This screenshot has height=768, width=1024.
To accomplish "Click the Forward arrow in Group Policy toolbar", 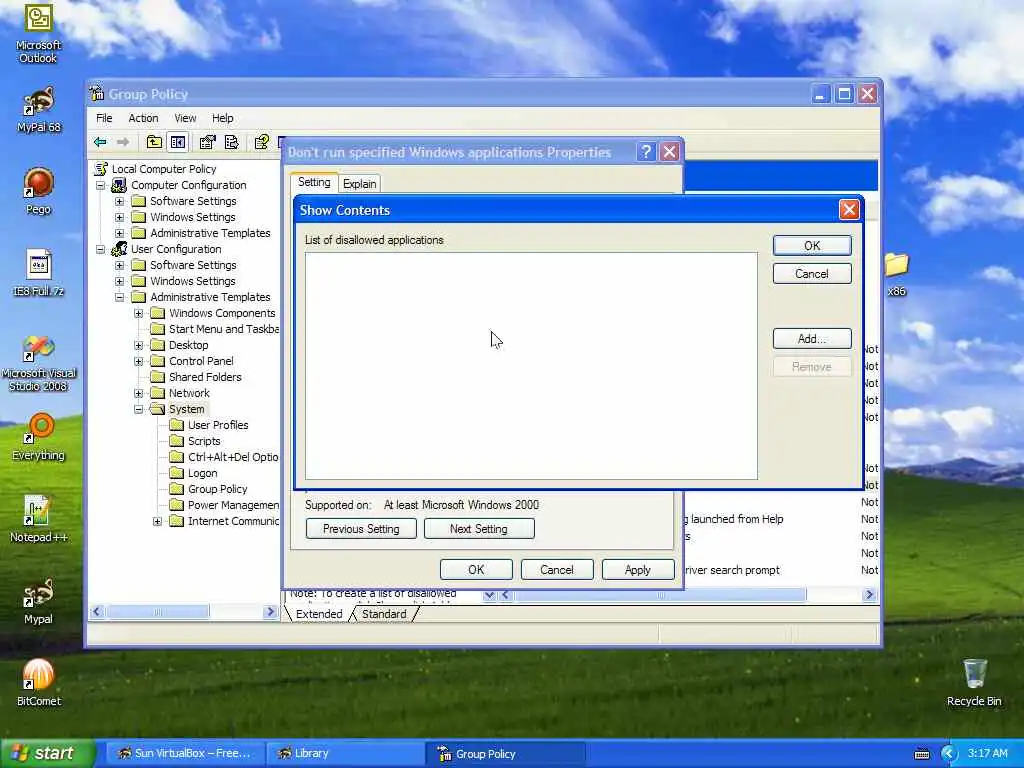I will 123,142.
